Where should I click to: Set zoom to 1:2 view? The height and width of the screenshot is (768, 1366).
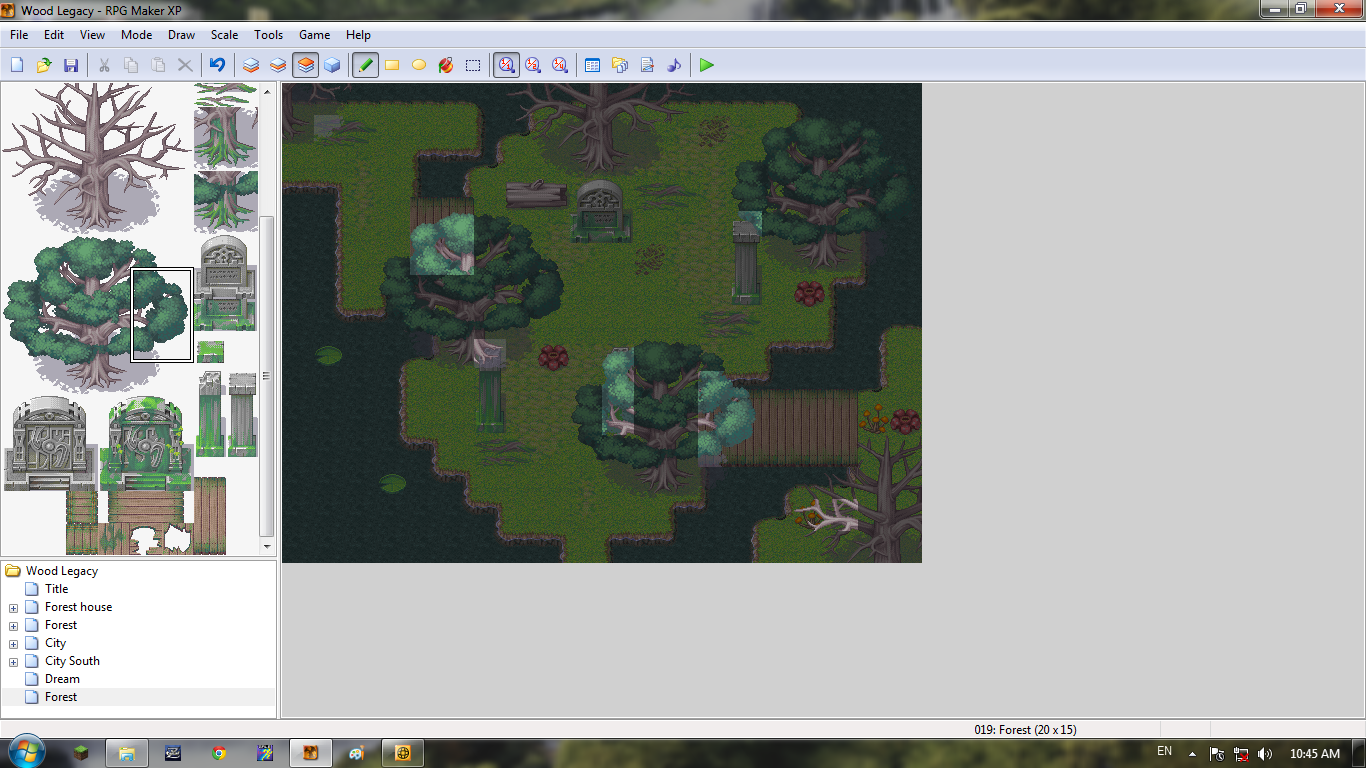click(x=534, y=64)
